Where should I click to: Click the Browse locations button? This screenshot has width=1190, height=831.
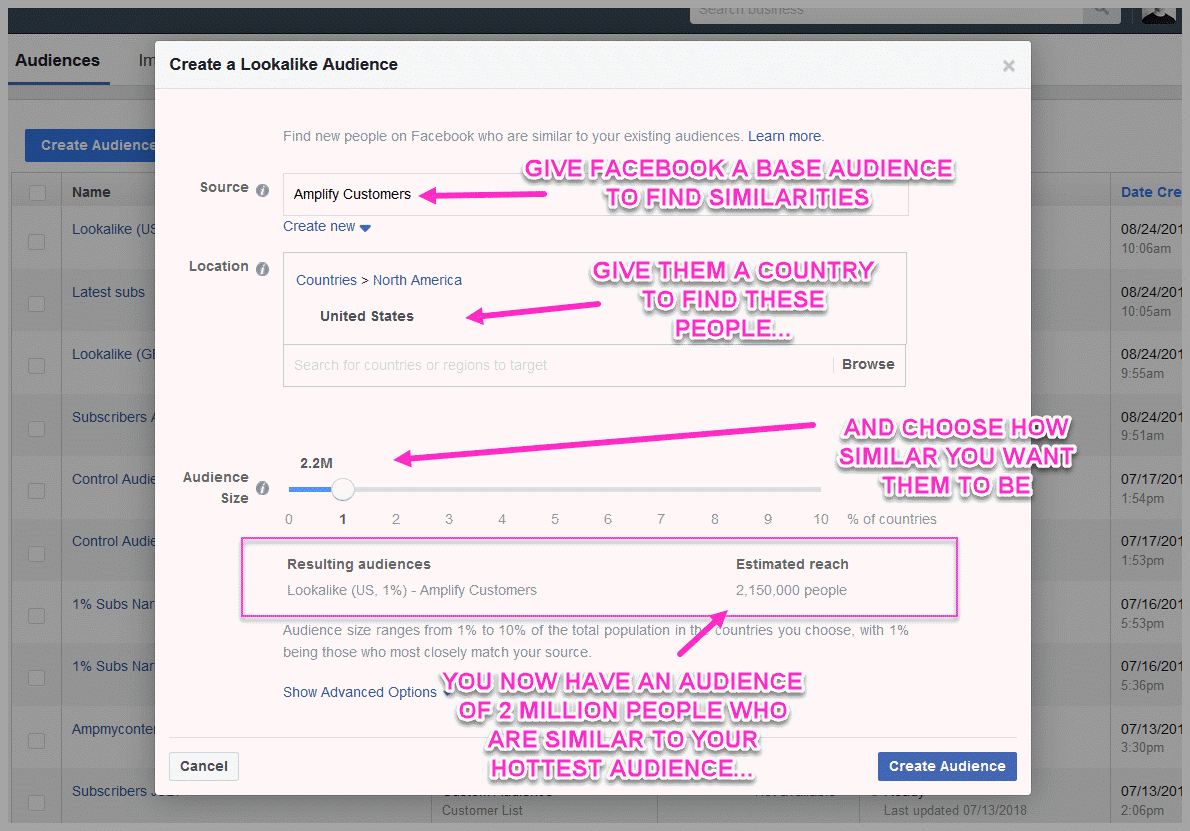coord(868,364)
